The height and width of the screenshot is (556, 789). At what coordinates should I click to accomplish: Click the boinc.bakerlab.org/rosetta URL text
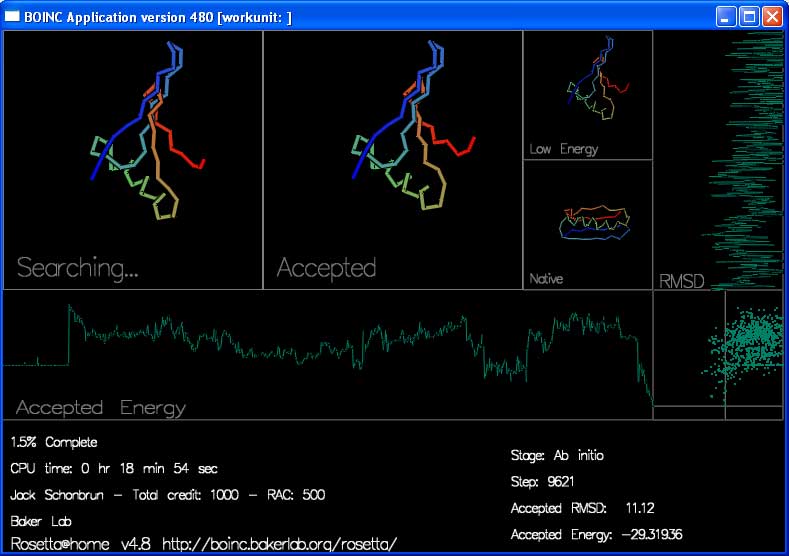coord(279,544)
